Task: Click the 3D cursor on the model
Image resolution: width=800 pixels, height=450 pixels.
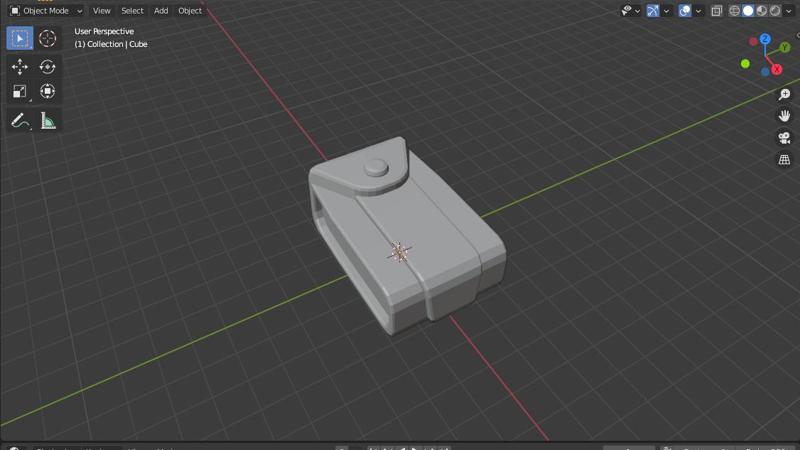Action: click(399, 252)
